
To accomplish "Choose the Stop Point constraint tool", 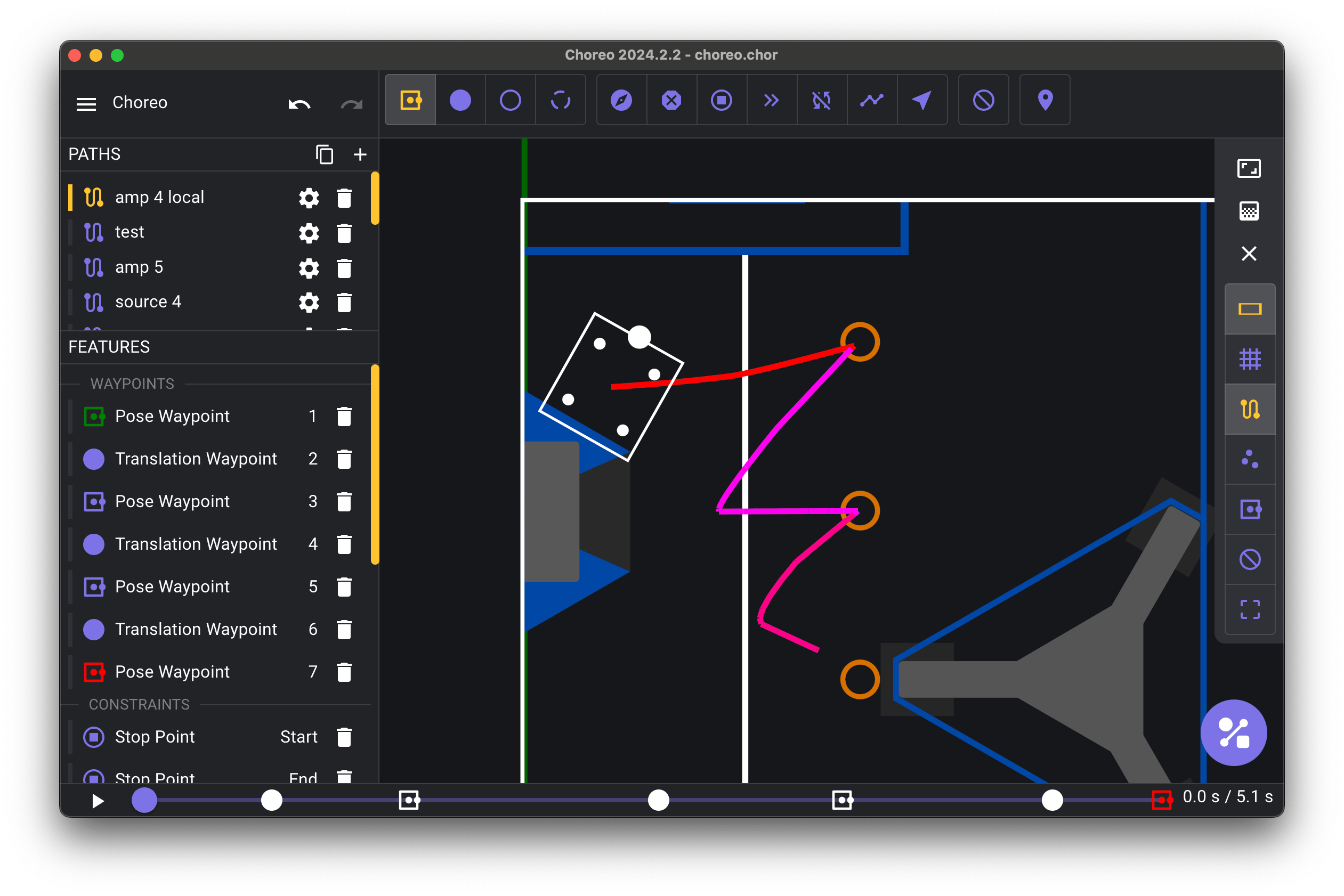I will [x=721, y=101].
